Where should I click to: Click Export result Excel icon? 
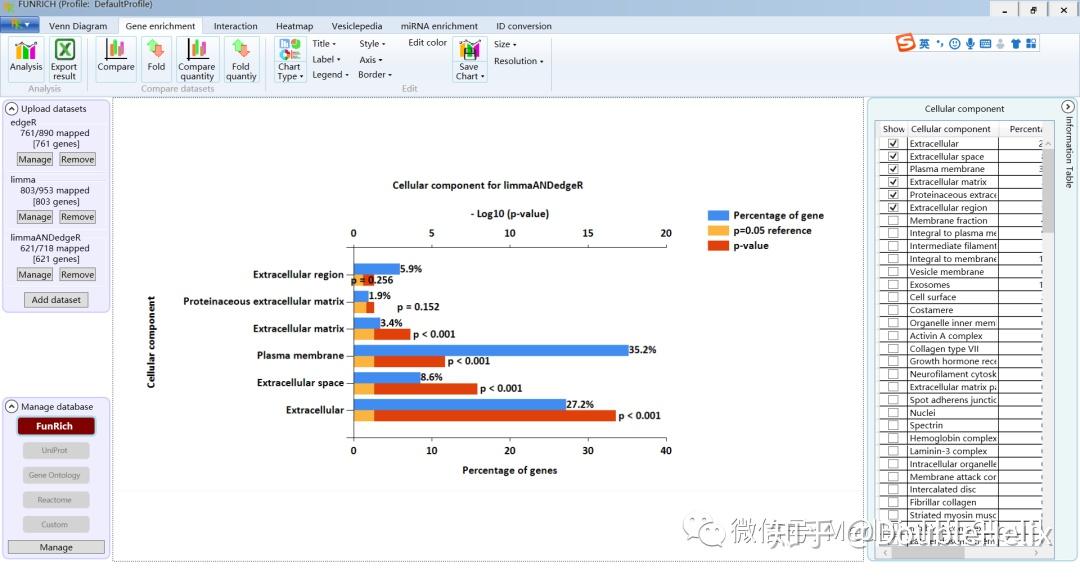(x=64, y=59)
